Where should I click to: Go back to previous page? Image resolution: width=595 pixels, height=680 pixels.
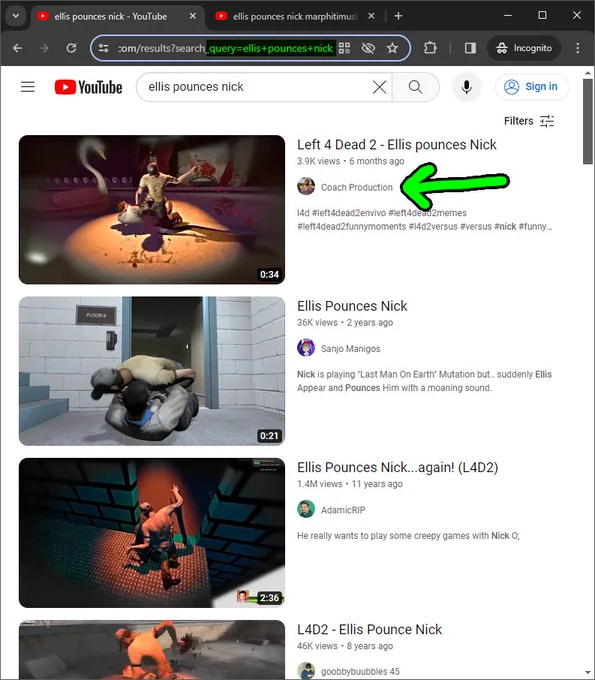[17, 48]
